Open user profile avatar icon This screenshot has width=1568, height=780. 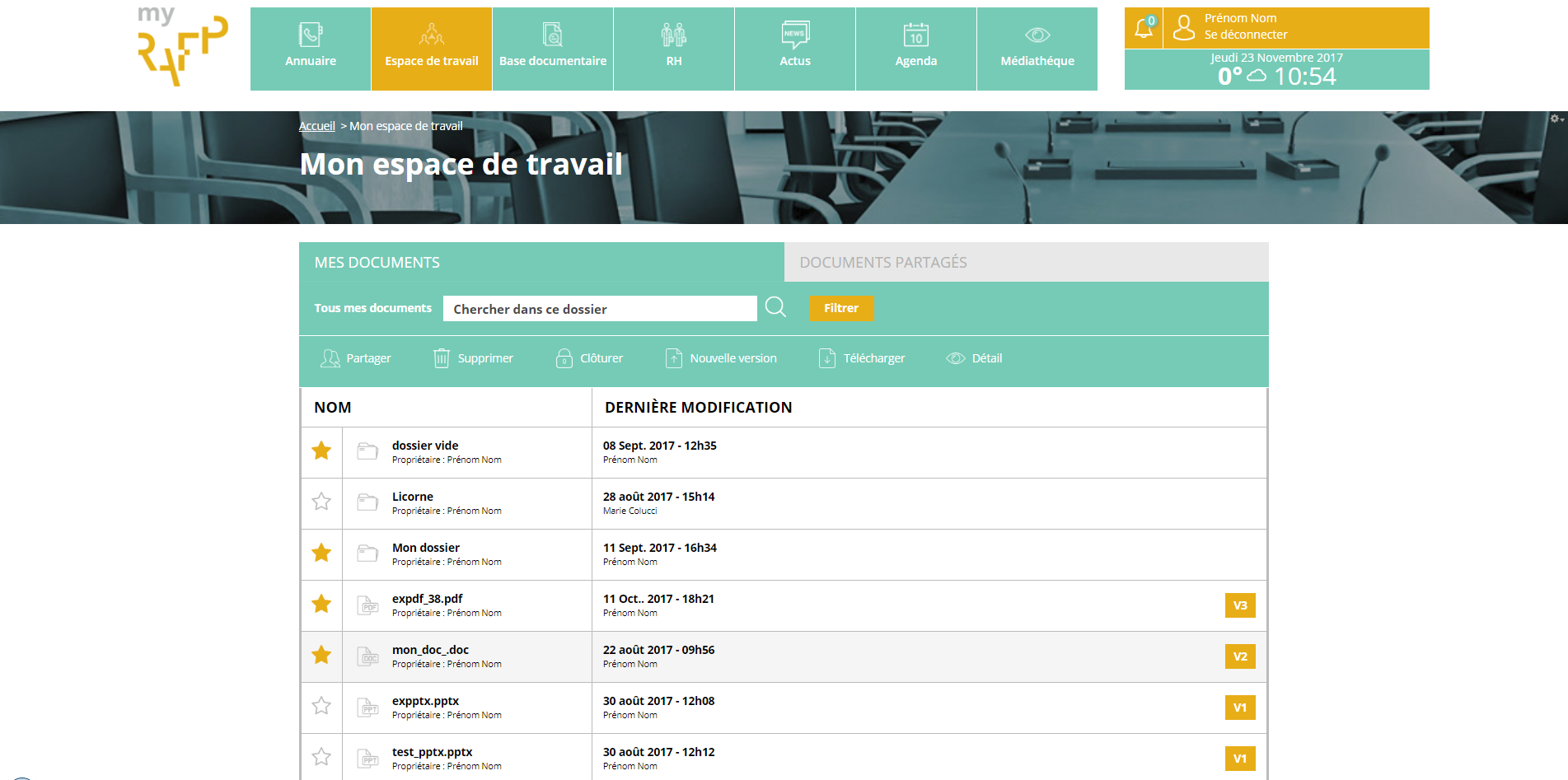[1184, 27]
